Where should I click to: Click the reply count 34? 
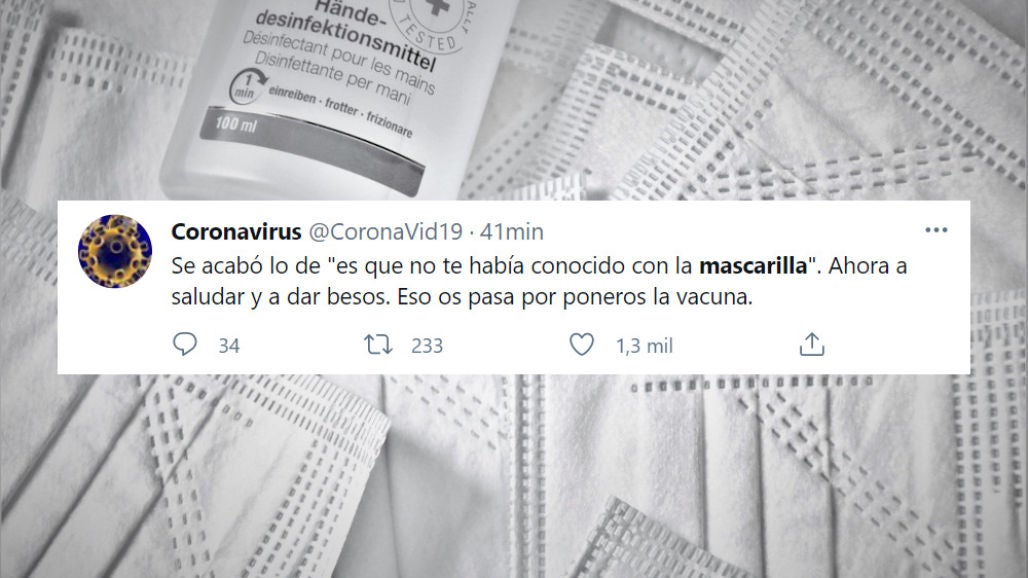(x=229, y=346)
